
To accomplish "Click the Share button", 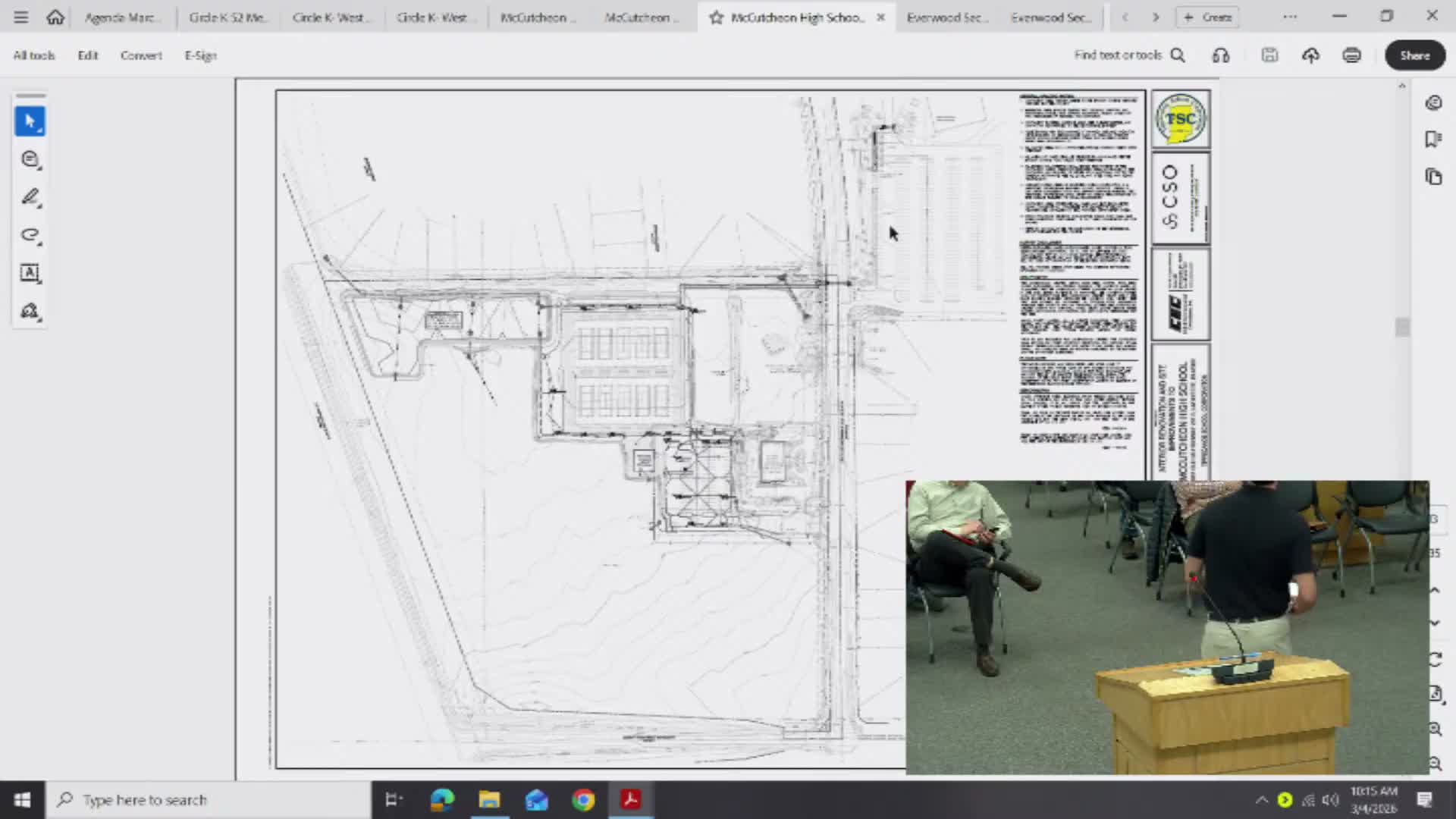I will click(1414, 55).
